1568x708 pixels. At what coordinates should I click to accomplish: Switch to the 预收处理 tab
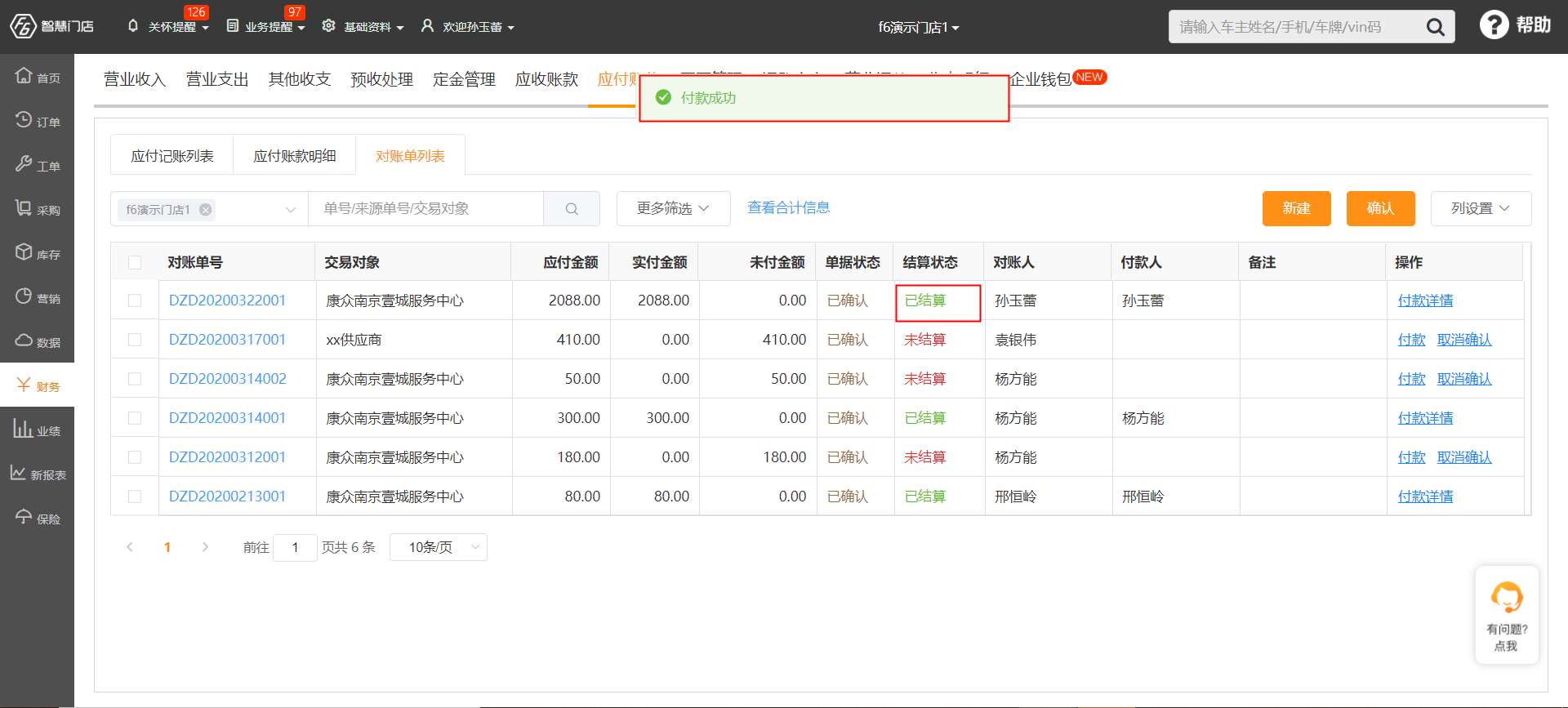pos(382,79)
